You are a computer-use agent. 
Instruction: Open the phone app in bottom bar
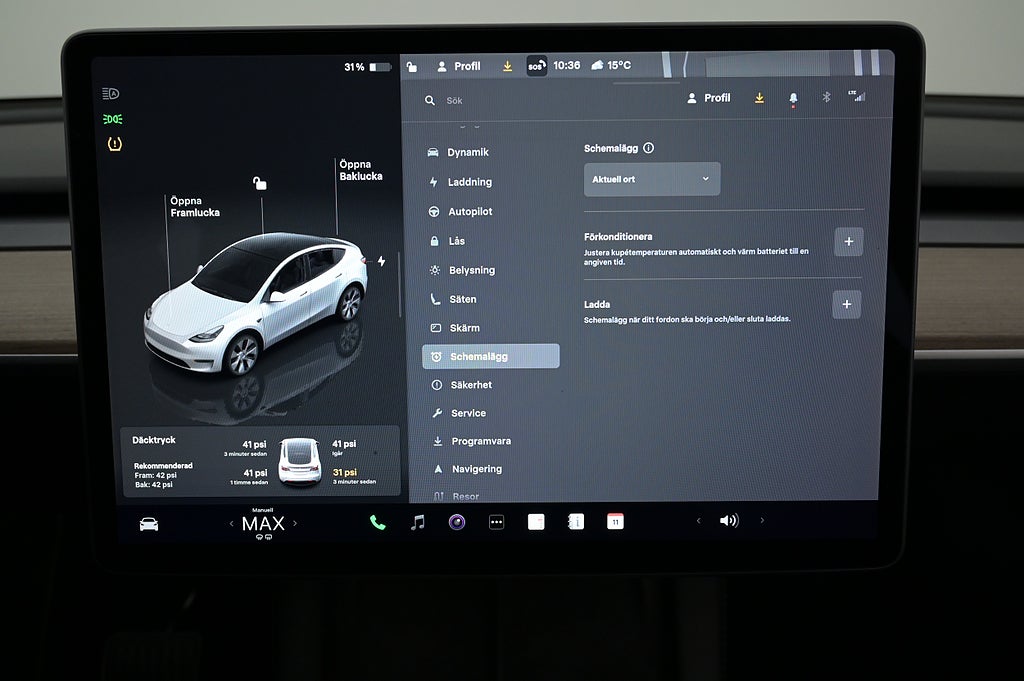[x=377, y=522]
